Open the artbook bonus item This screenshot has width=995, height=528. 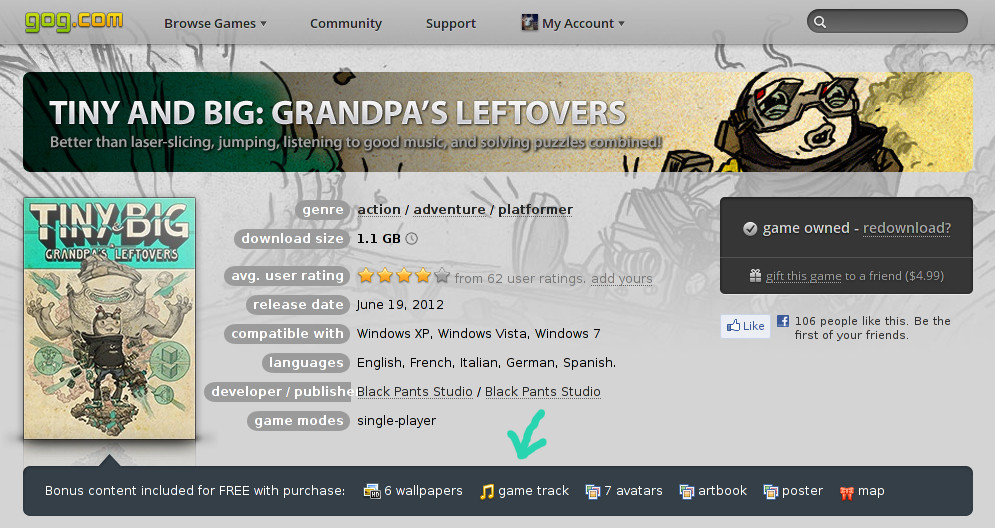click(x=713, y=491)
